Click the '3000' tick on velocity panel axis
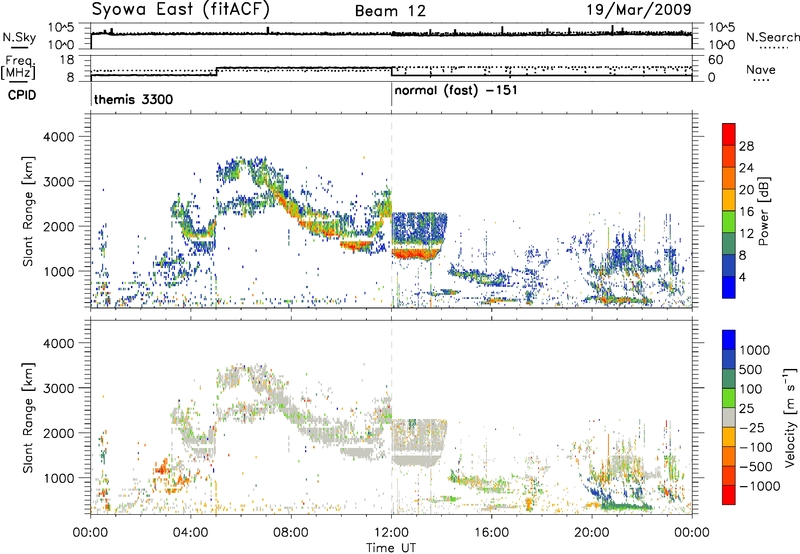Screen dimensions: 800x554 [x=59, y=388]
